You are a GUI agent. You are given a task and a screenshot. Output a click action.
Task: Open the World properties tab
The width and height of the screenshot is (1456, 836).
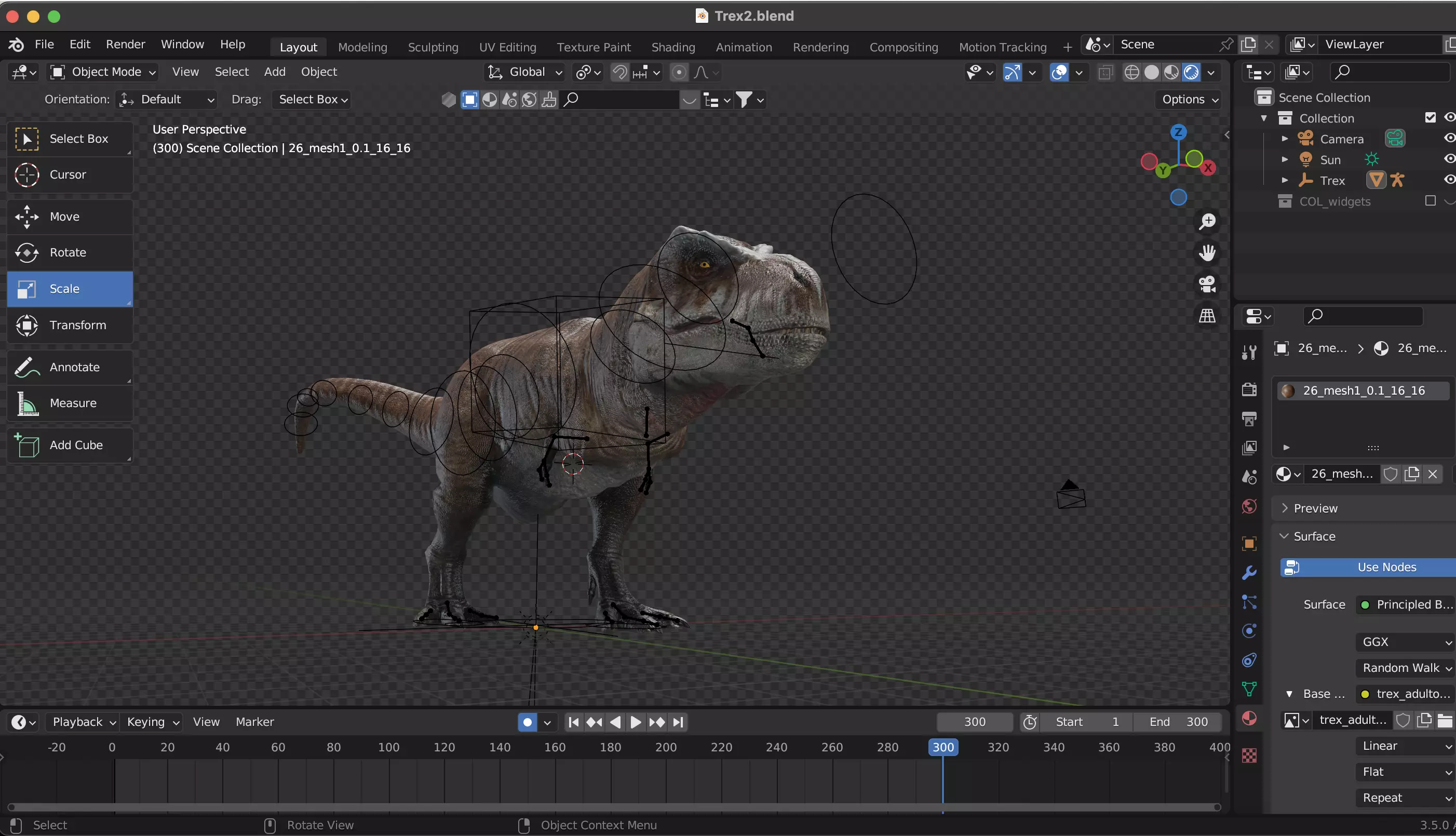click(x=1249, y=506)
